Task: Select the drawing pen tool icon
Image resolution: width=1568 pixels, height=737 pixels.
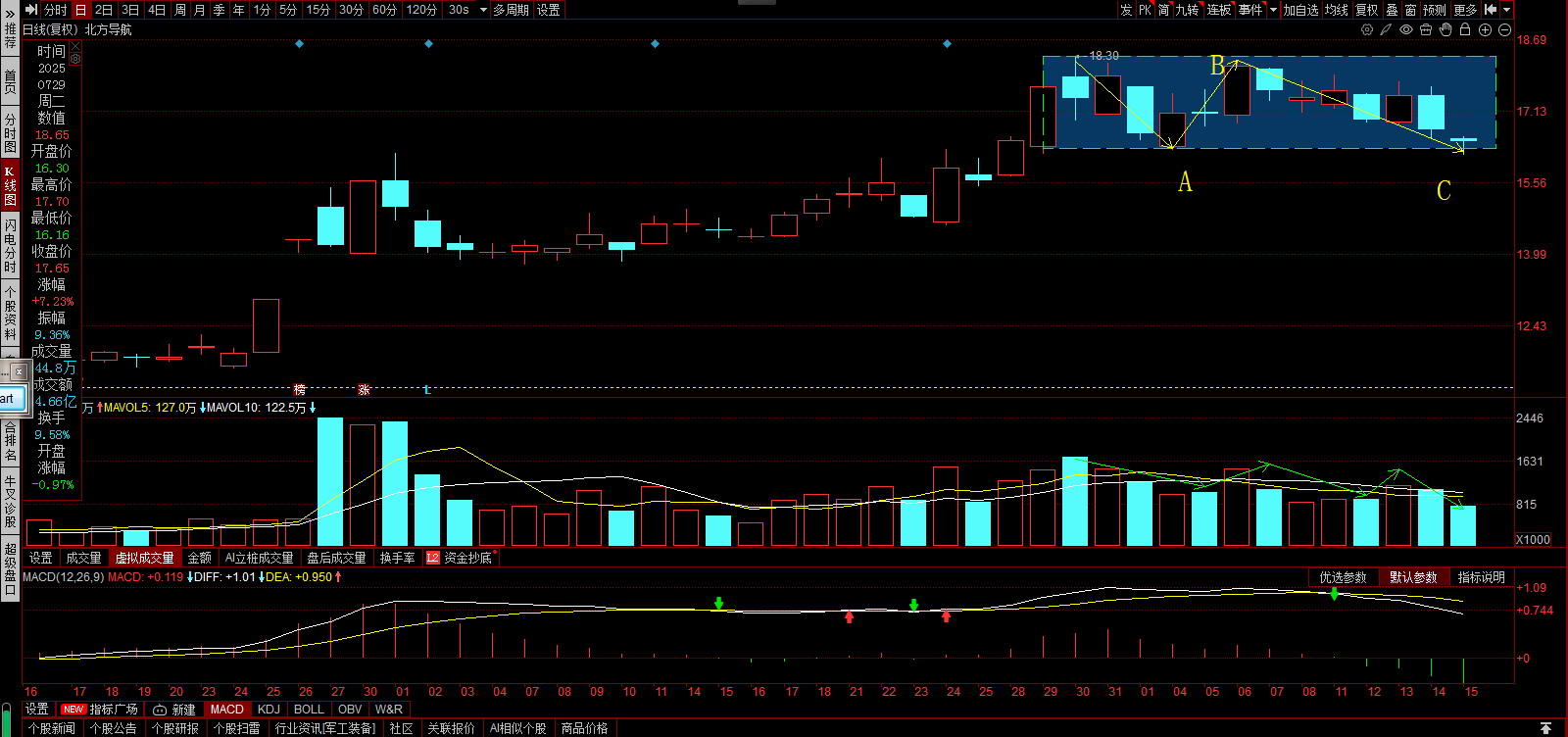Action: pos(1387,29)
